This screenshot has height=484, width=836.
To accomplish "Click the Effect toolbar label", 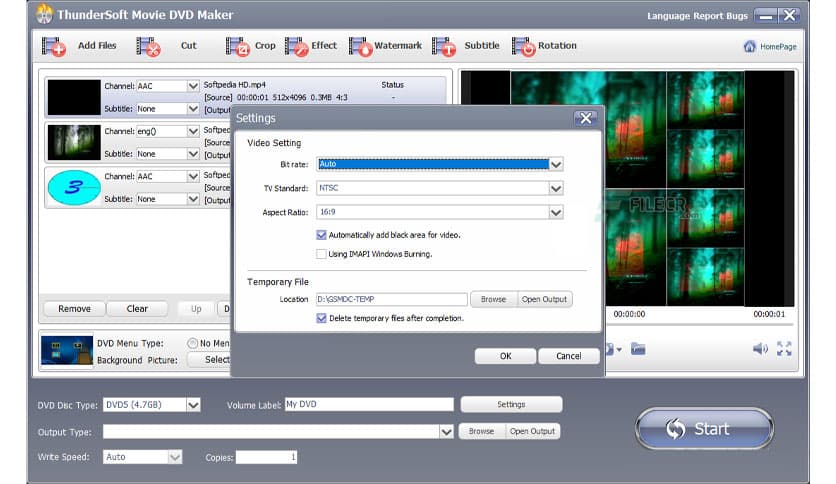I will 324,46.
